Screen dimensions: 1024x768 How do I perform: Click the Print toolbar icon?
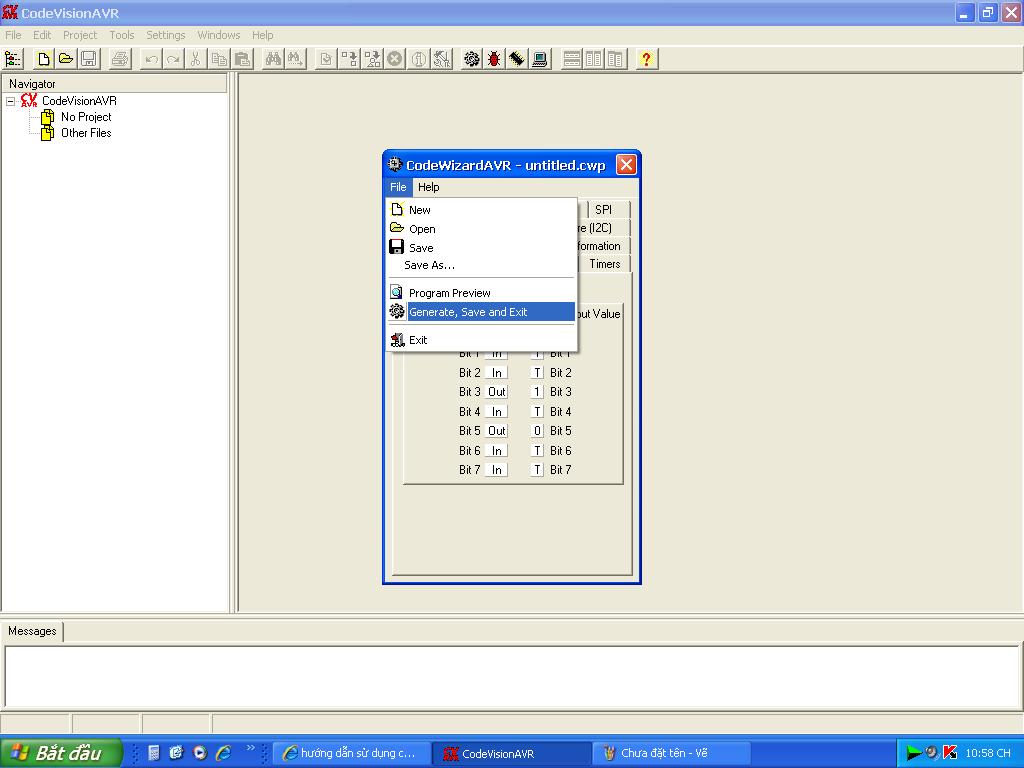pos(120,59)
